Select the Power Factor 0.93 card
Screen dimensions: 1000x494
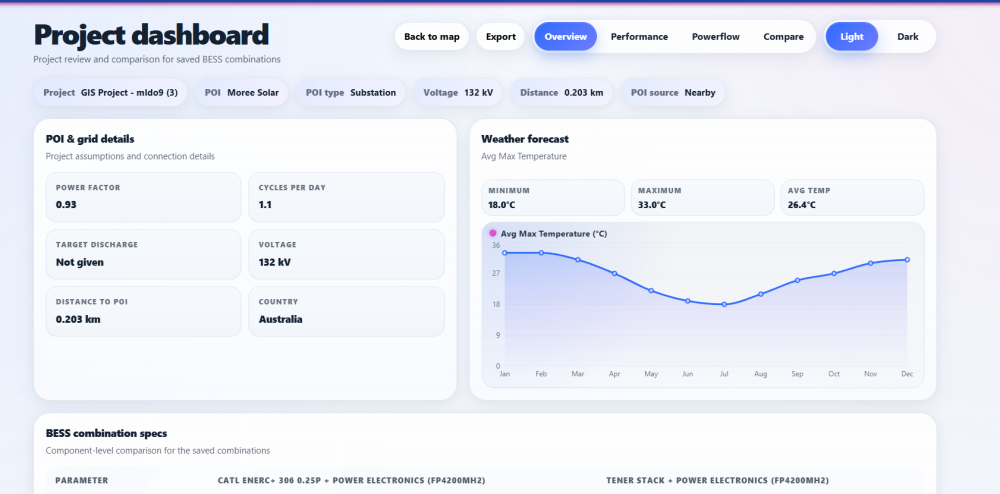143,197
